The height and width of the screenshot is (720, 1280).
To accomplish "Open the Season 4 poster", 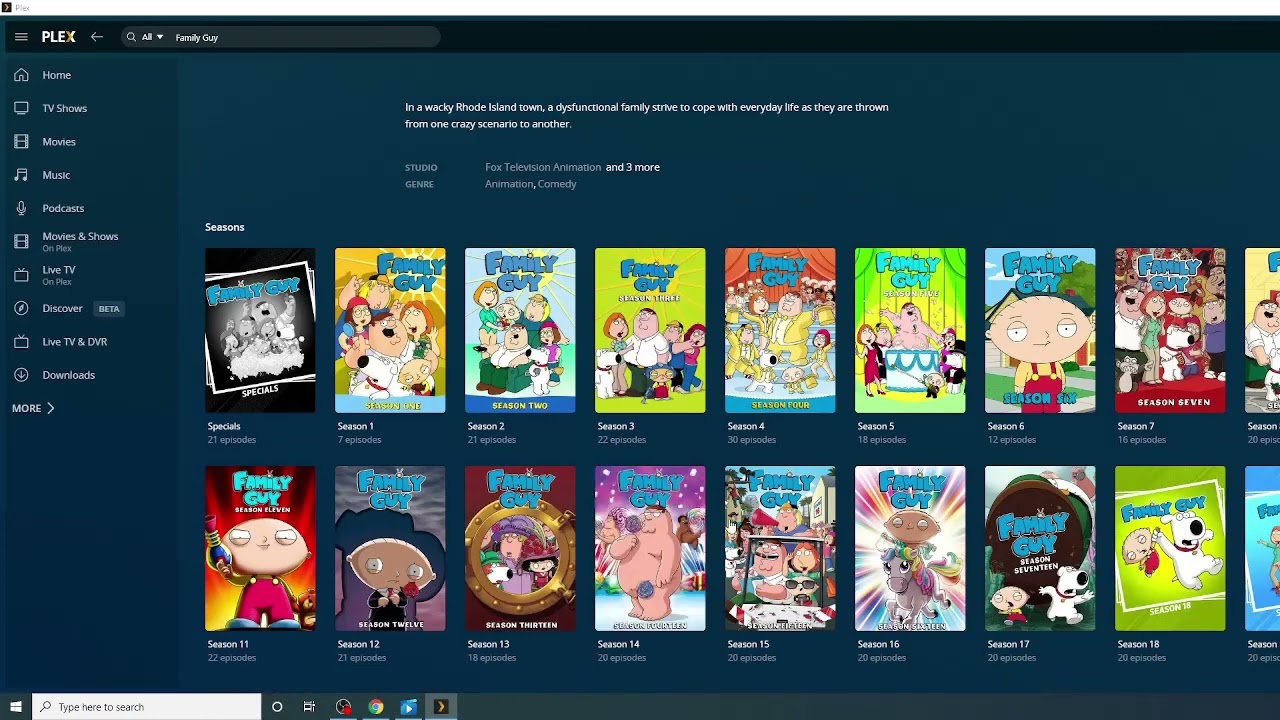I will pyautogui.click(x=780, y=330).
